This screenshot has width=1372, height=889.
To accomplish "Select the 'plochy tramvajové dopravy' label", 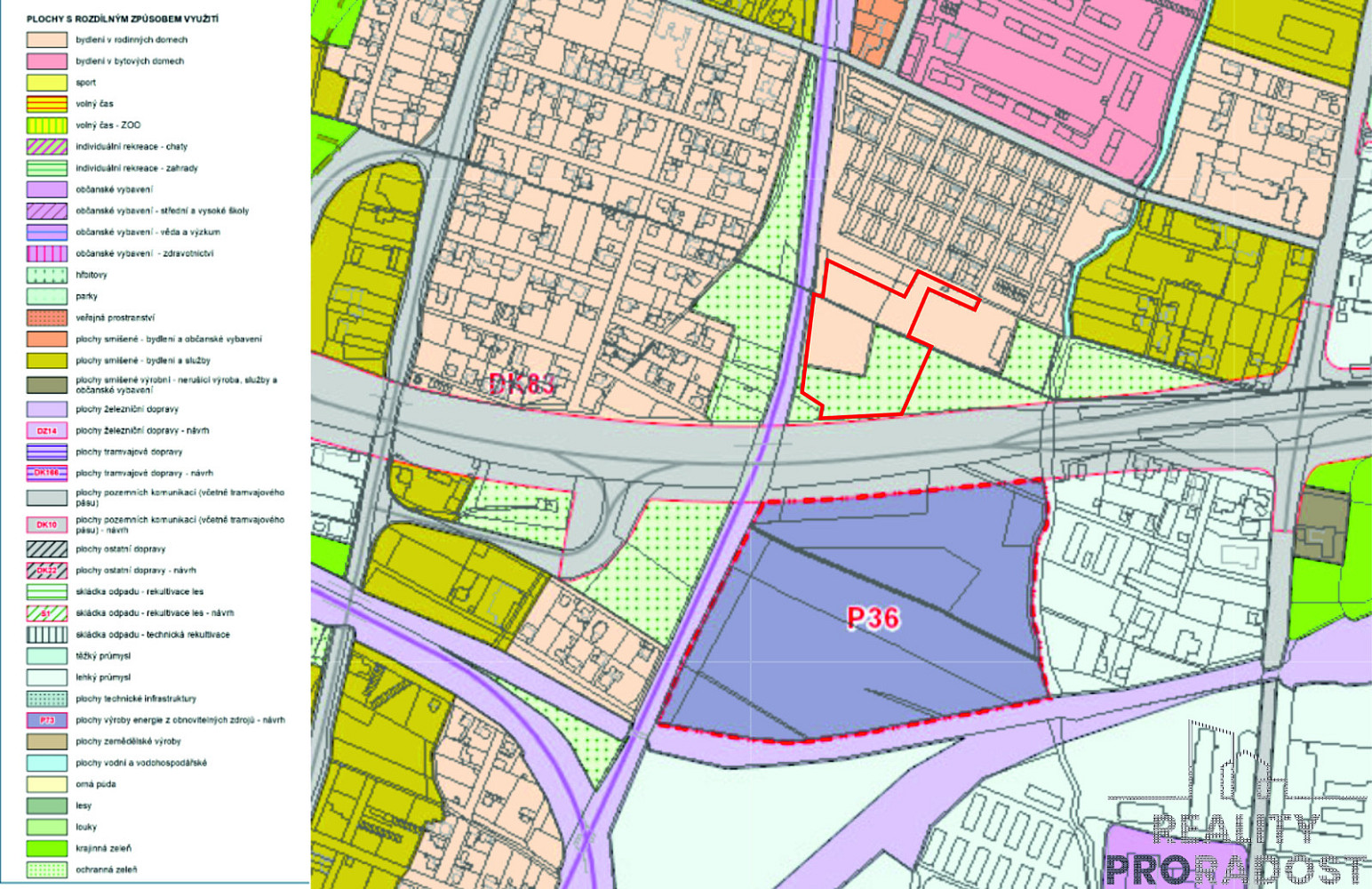I will point(129,452).
